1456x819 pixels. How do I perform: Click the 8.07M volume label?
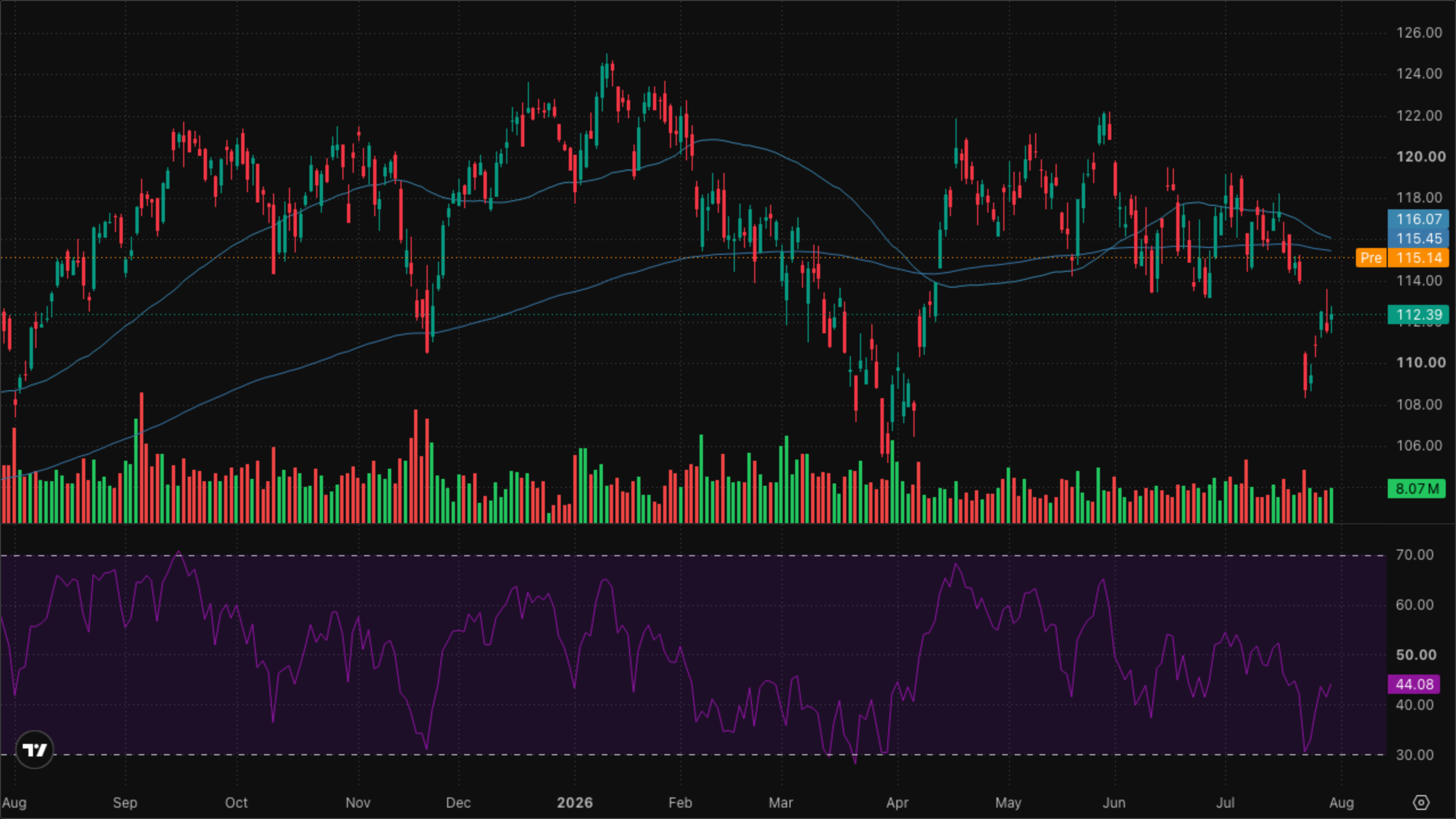[1416, 489]
